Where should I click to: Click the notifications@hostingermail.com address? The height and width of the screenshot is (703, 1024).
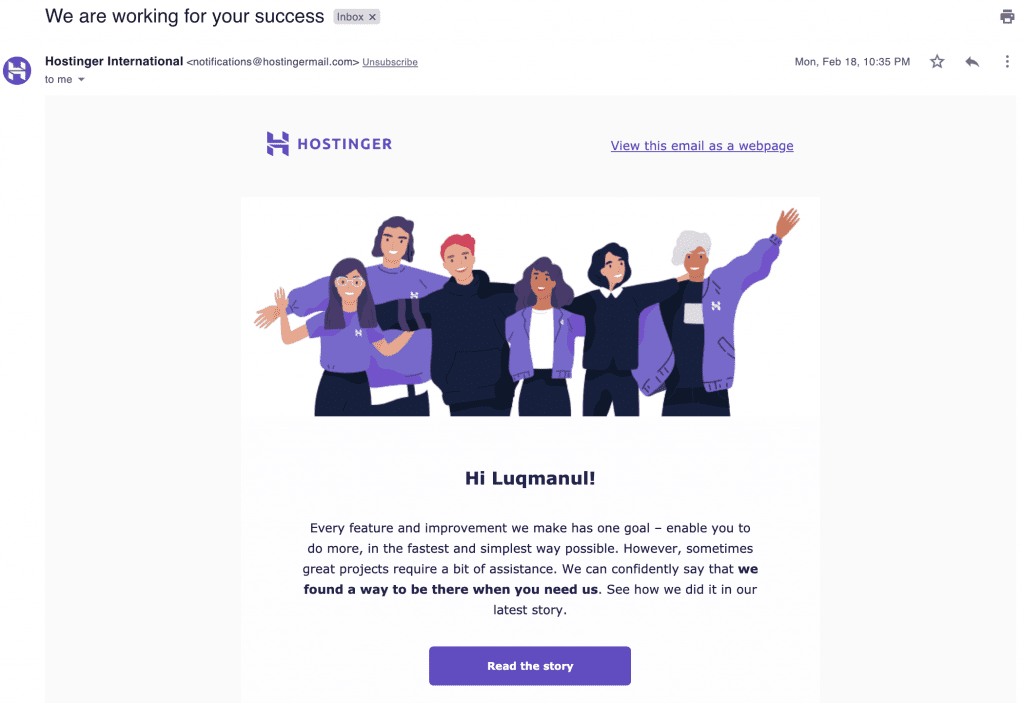point(273,62)
